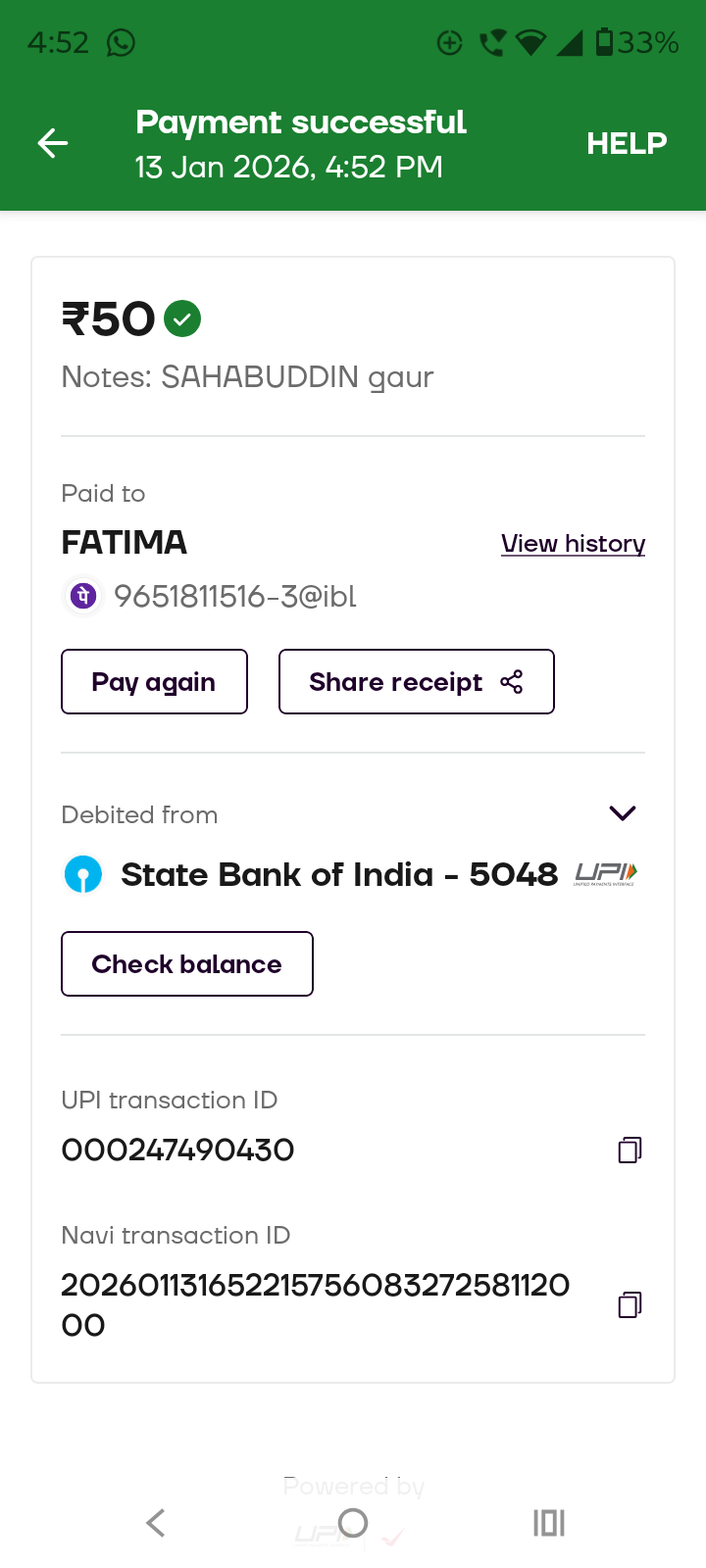Copy the UPI transaction ID
Screen dimensions: 706x1568
coord(630,1150)
